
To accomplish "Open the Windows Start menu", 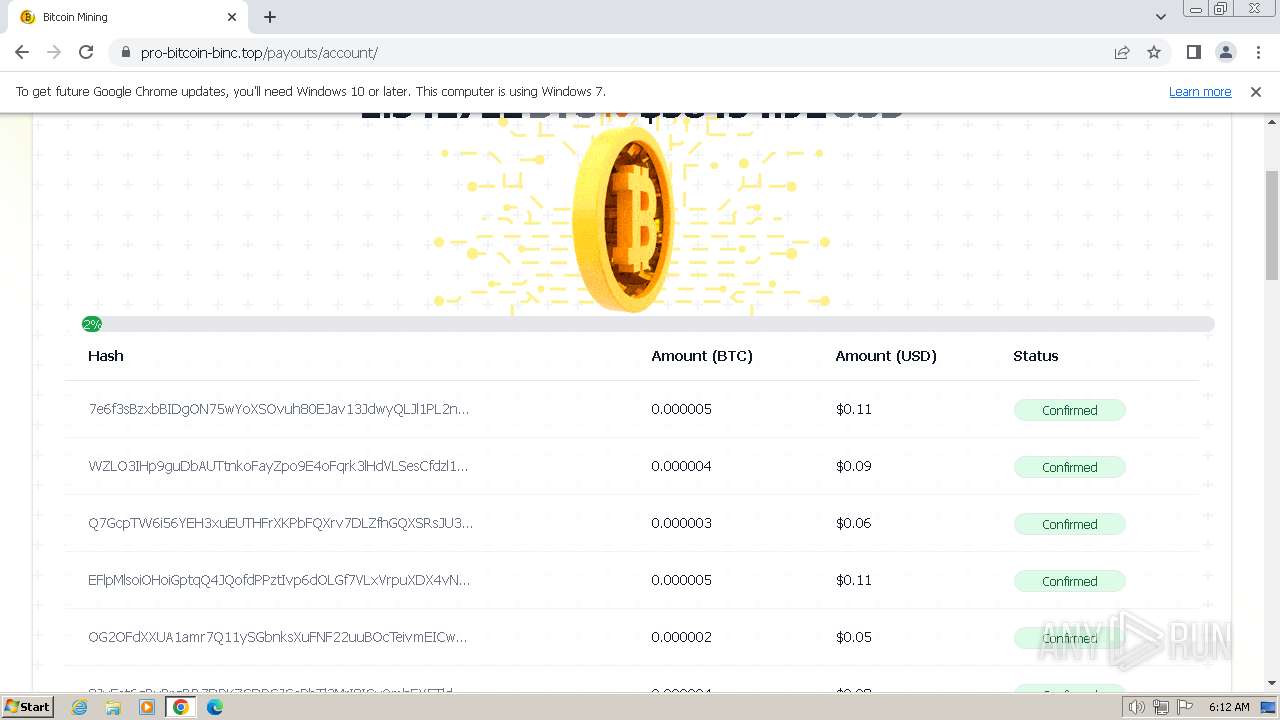I will pyautogui.click(x=27, y=707).
